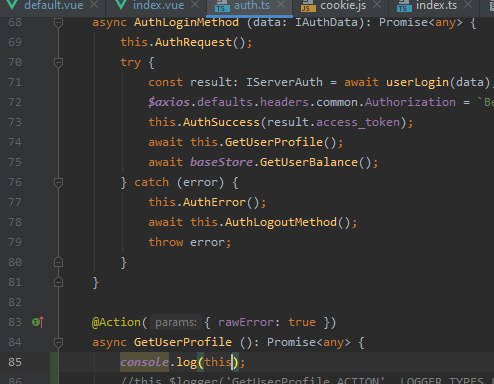Click rawError property on line 83
Viewport: 494px width, 384px height.
246,322
